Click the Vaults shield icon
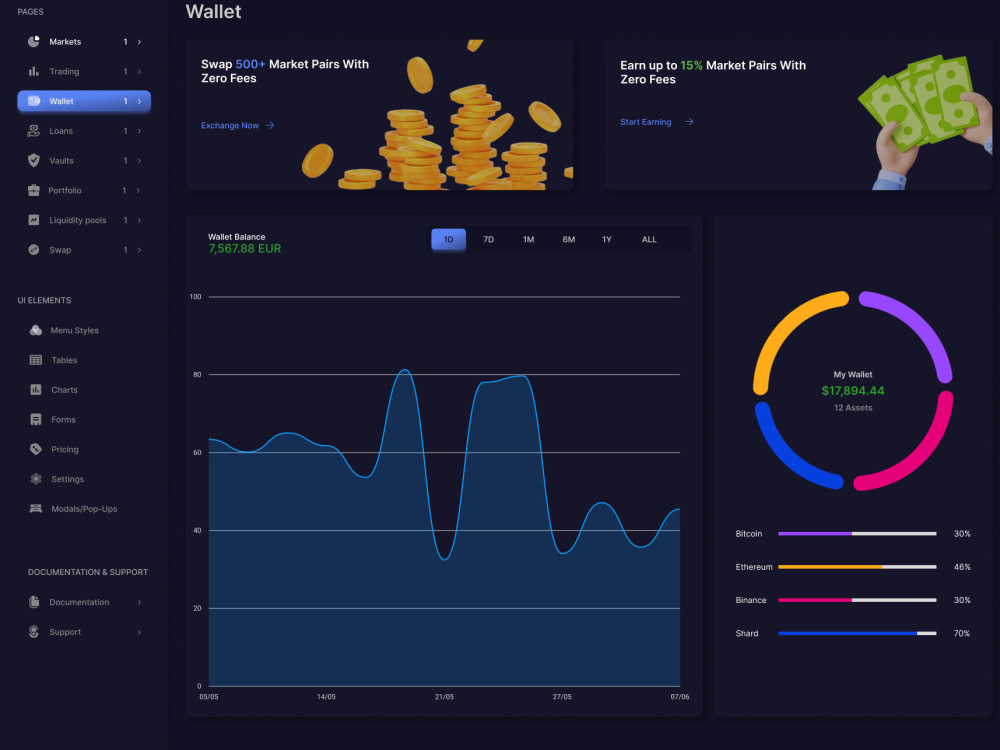The width and height of the screenshot is (1000, 750). [34, 161]
